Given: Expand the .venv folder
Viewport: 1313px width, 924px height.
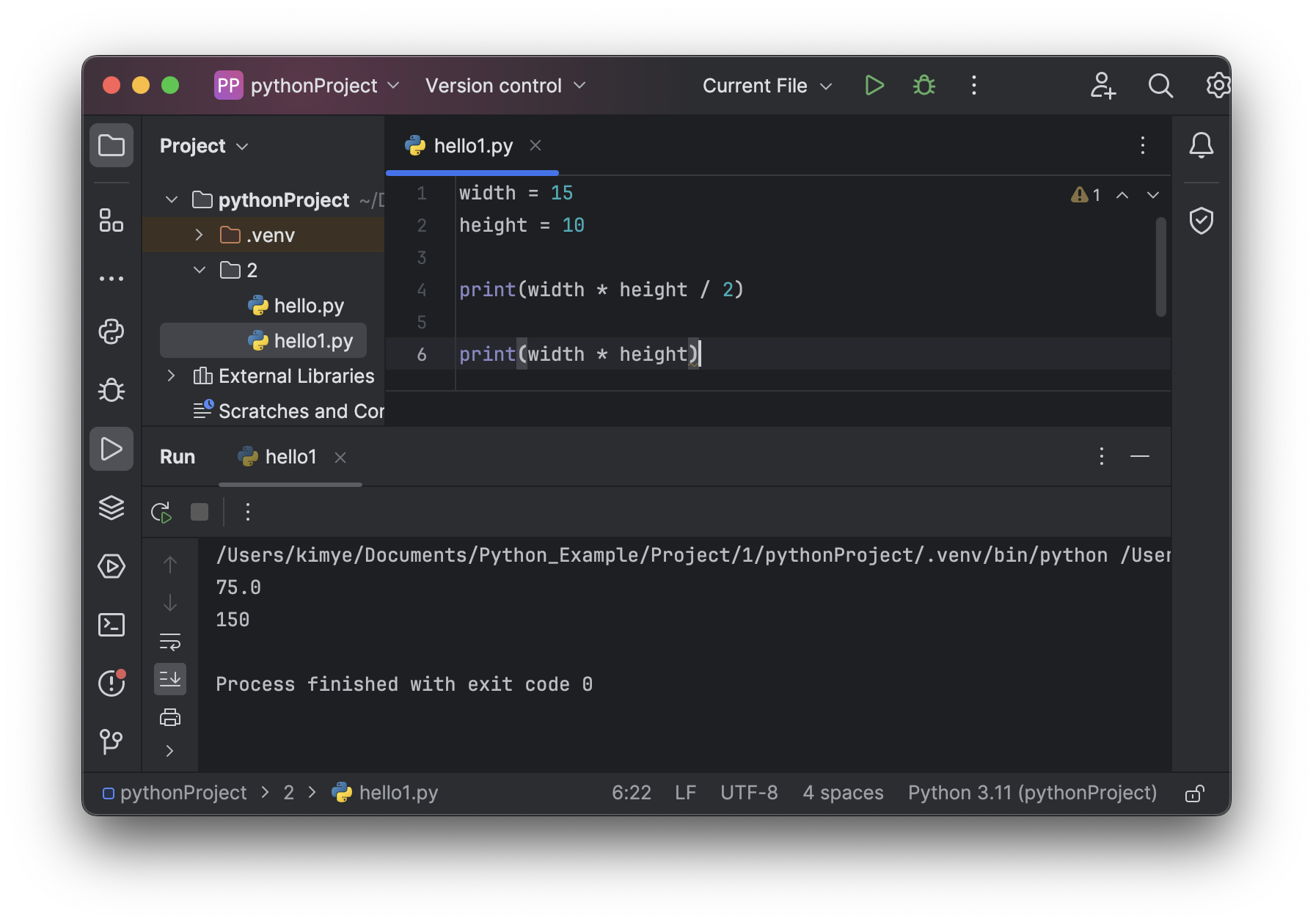Looking at the screenshot, I should (x=199, y=235).
